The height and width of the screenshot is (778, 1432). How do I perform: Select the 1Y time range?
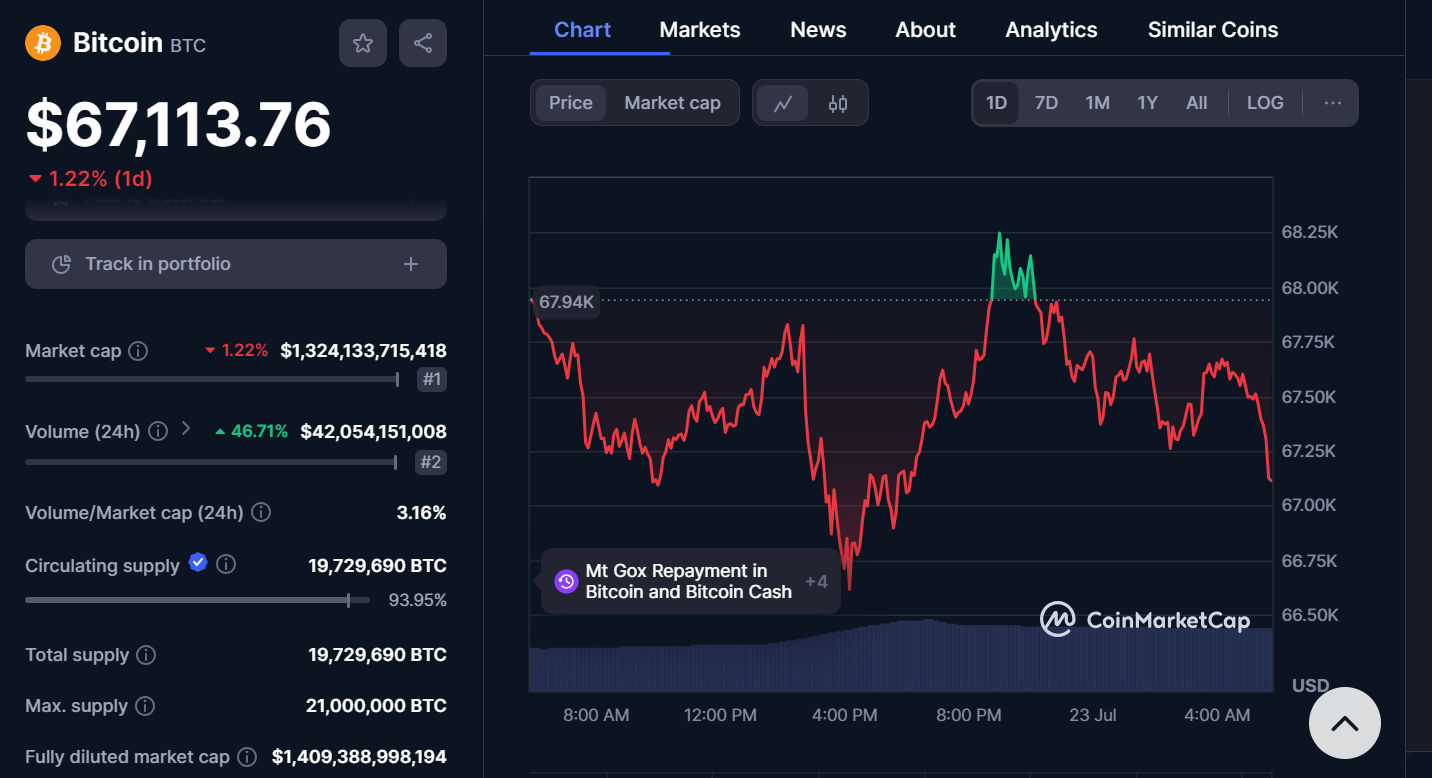[x=1148, y=103]
